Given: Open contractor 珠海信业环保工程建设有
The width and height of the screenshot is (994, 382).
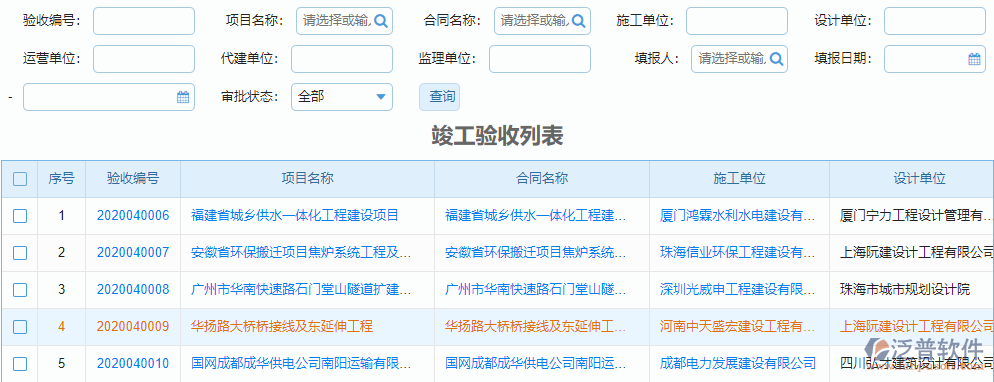Looking at the screenshot, I should click(738, 253).
